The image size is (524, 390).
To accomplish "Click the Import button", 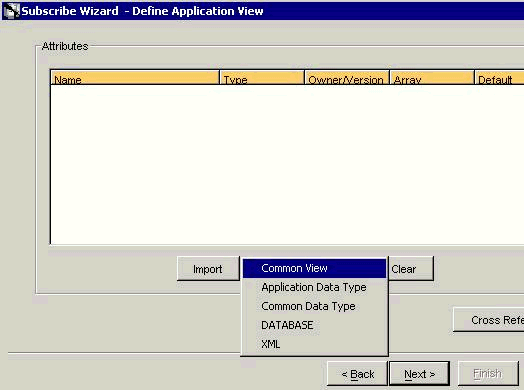I will (208, 269).
